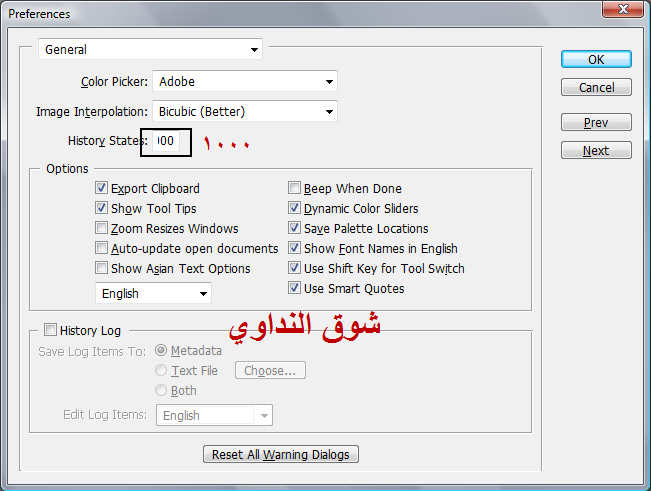Enable the History Log checkbox

pos(51,330)
